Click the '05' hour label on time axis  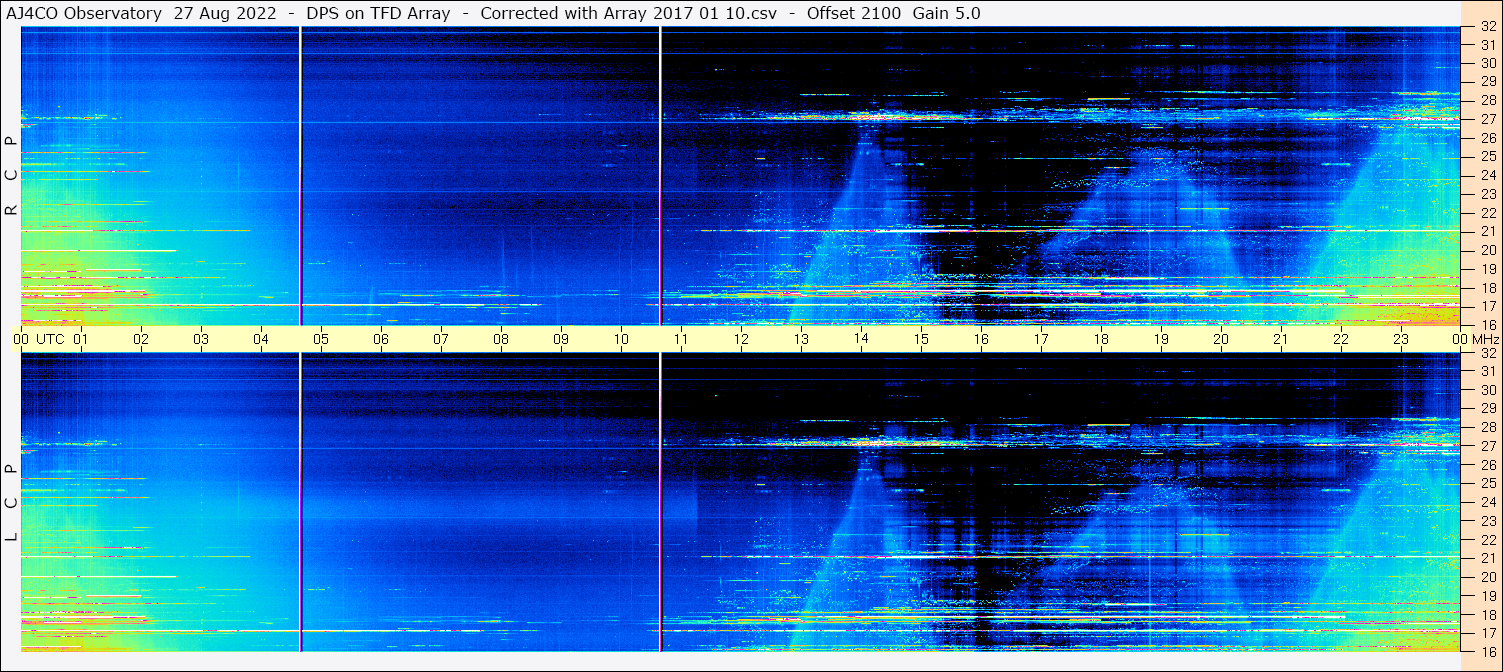pos(321,339)
